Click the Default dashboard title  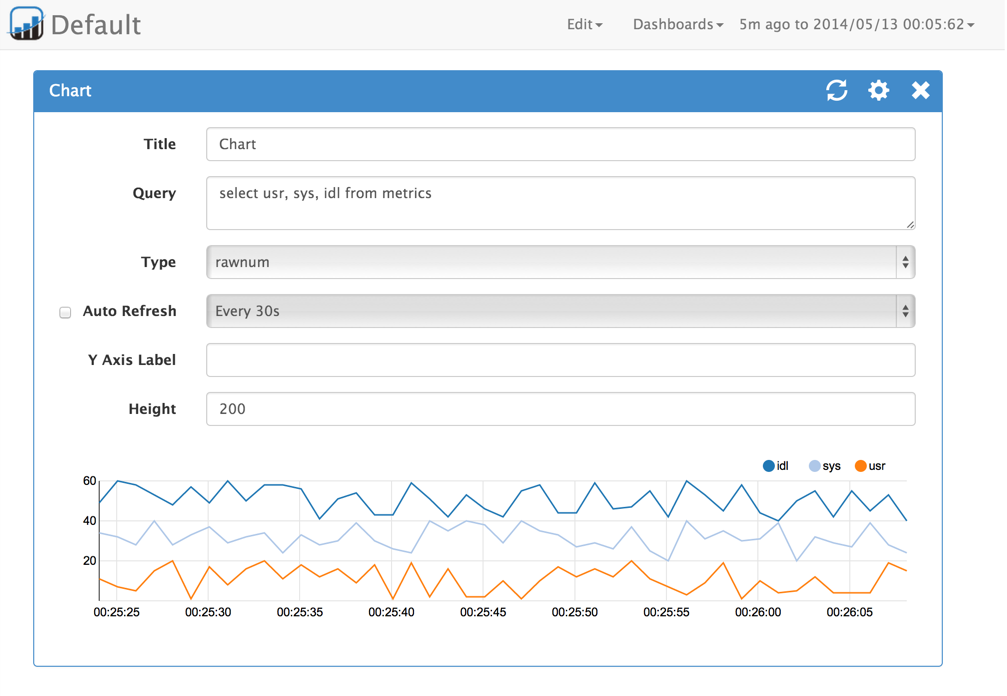click(x=96, y=25)
